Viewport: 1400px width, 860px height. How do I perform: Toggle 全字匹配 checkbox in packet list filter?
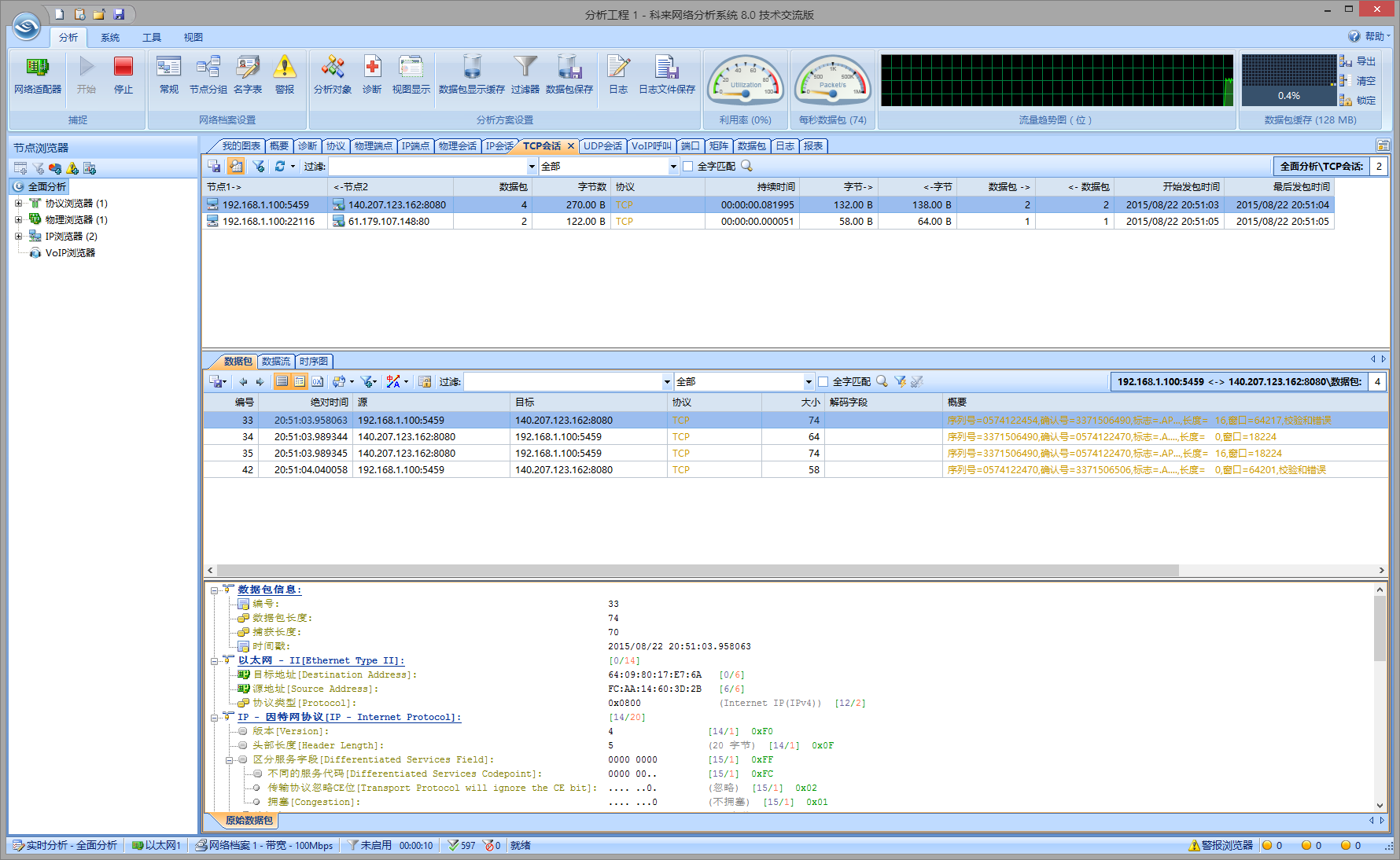point(823,382)
